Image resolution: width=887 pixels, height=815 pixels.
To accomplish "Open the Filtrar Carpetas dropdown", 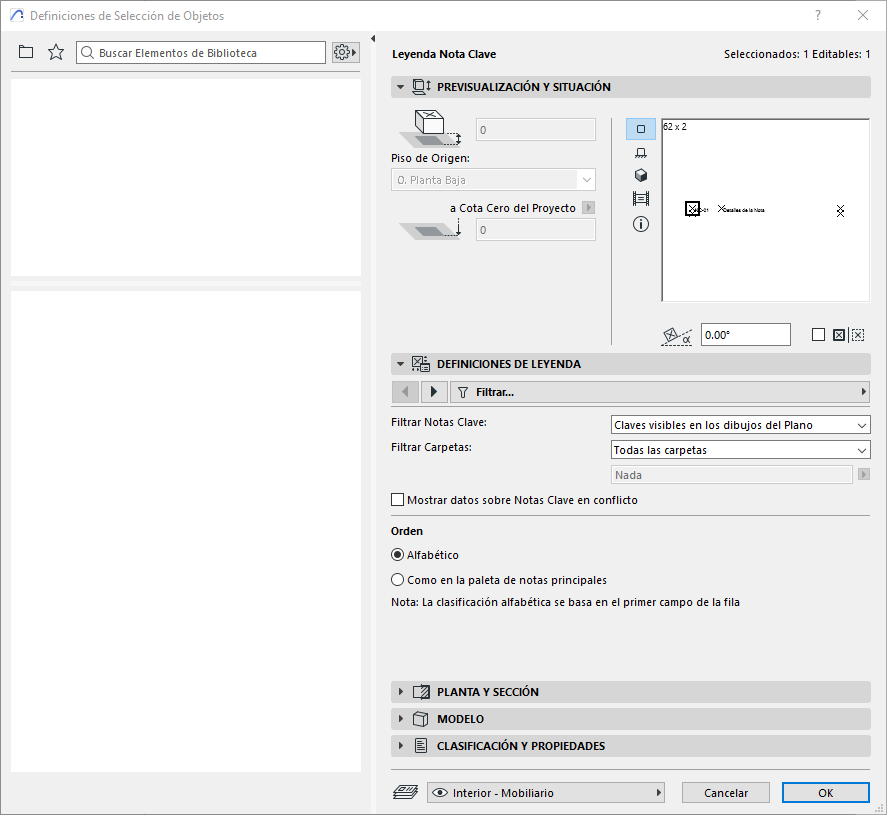I will 740,450.
